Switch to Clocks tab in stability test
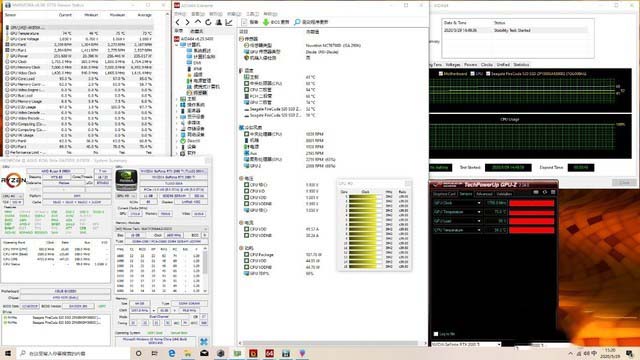The height and width of the screenshot is (360, 640). click(487, 64)
